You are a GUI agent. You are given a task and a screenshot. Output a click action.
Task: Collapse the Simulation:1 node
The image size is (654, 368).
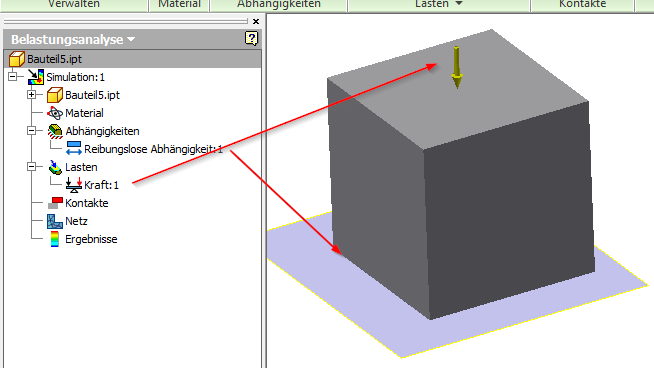[x=13, y=77]
